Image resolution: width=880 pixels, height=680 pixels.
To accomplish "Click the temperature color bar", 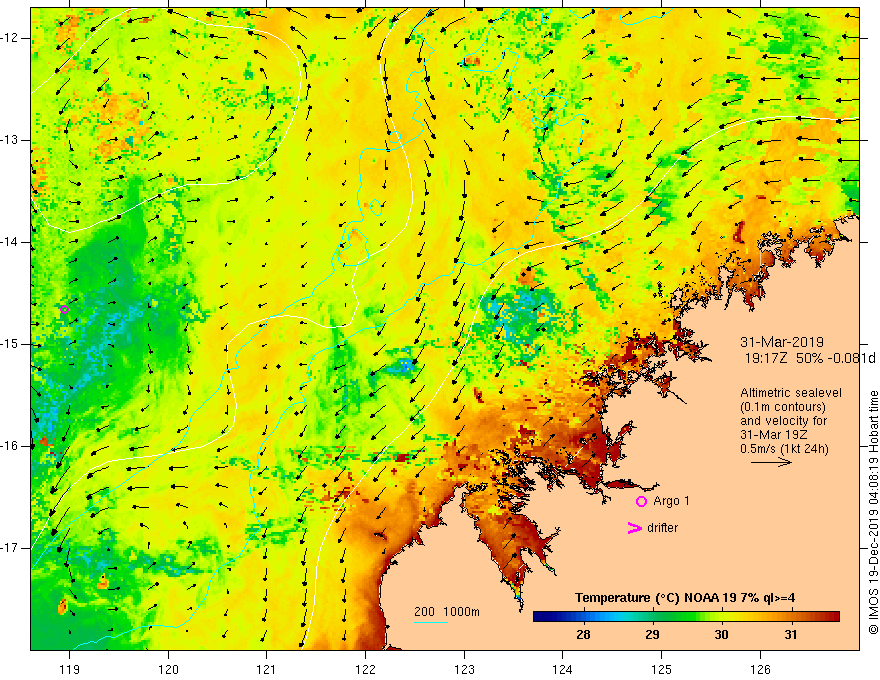I will point(686,617).
